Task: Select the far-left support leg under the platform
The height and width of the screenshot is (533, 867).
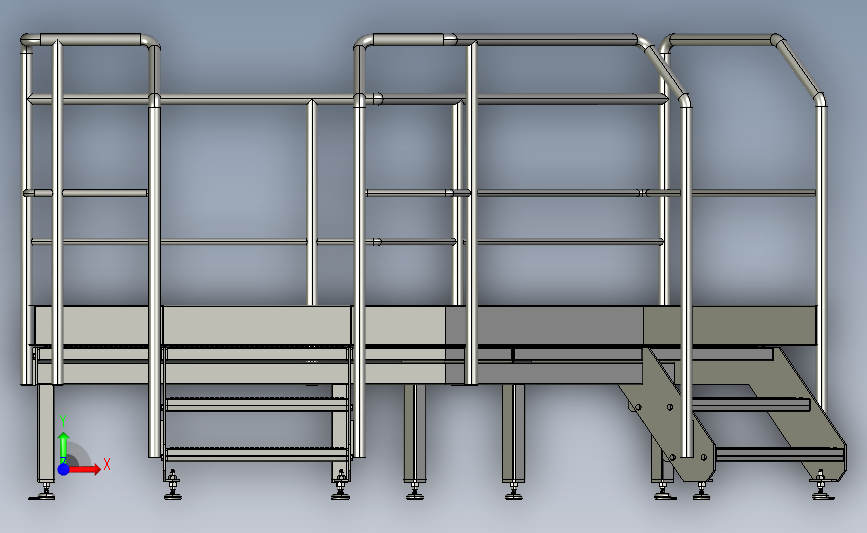Action: (x=45, y=433)
